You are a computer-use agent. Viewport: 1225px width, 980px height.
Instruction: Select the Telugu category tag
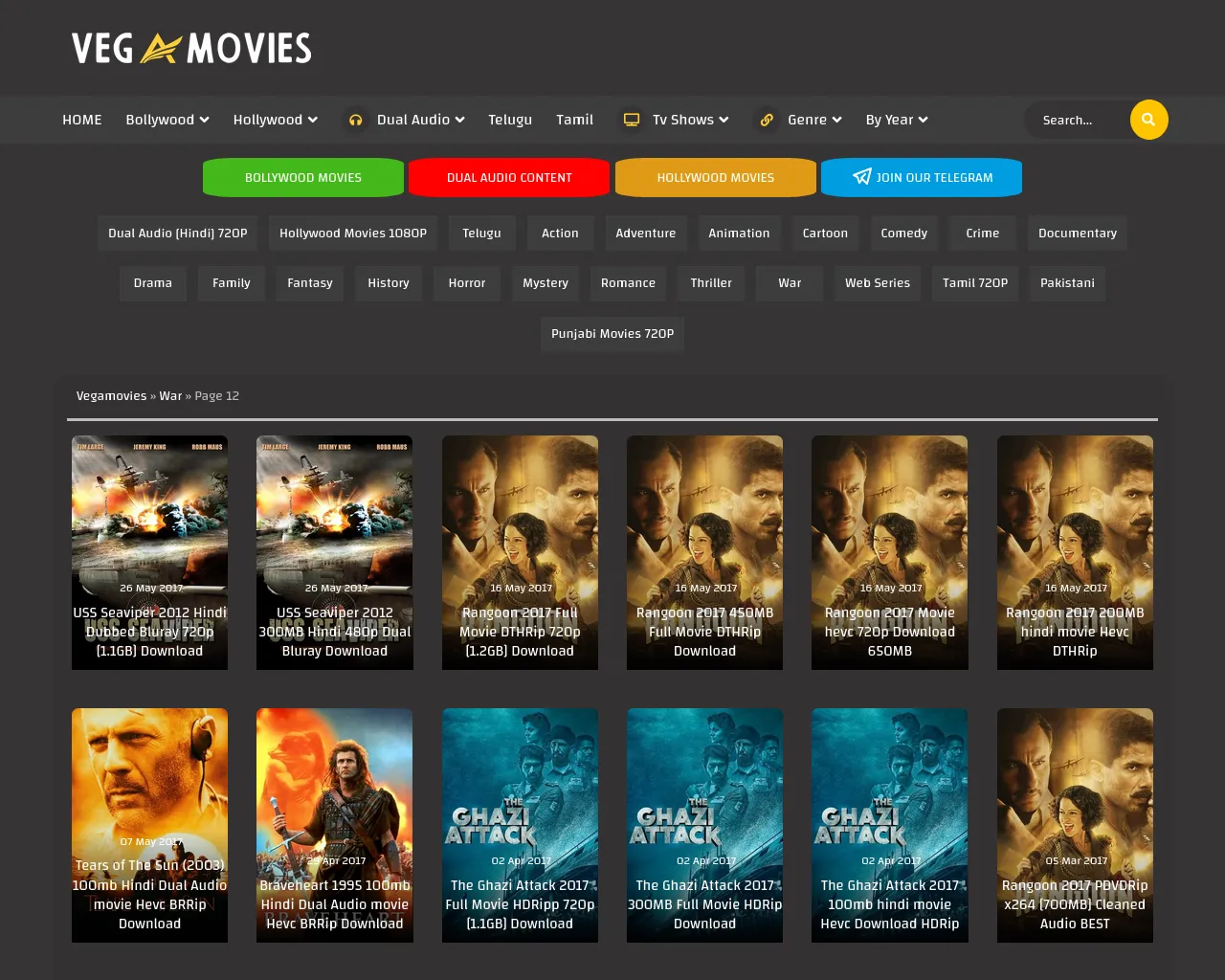point(481,233)
